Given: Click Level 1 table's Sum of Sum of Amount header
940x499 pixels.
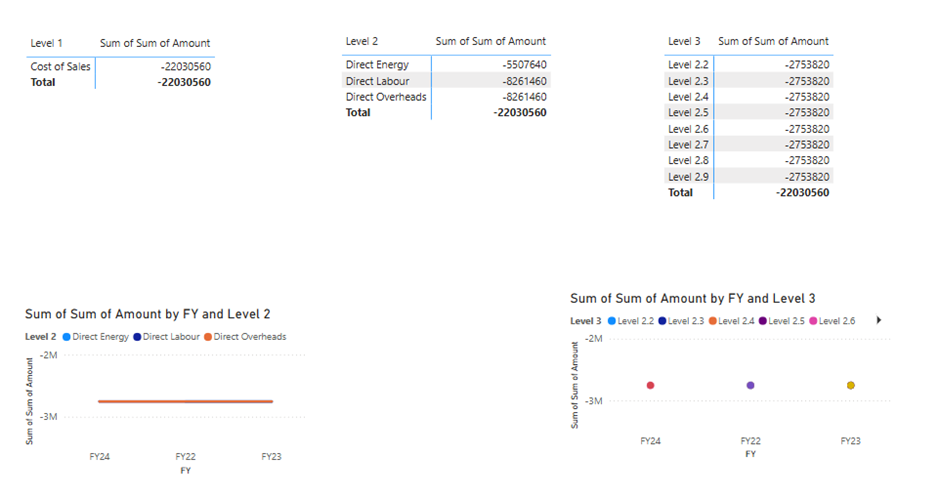Looking at the screenshot, I should click(x=155, y=43).
